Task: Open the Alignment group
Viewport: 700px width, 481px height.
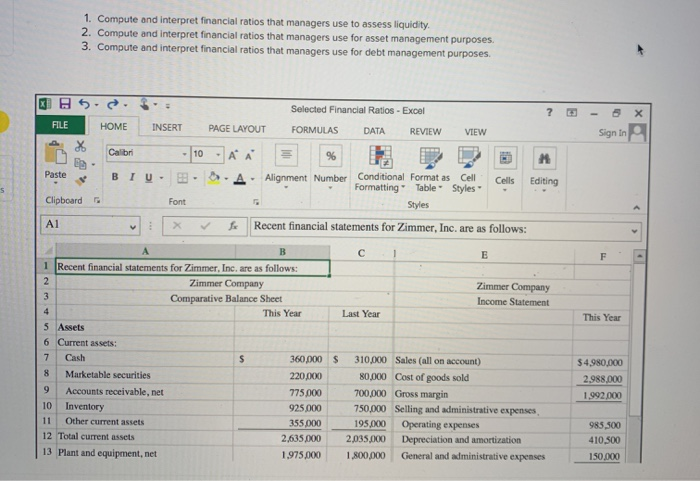Action: [286, 167]
